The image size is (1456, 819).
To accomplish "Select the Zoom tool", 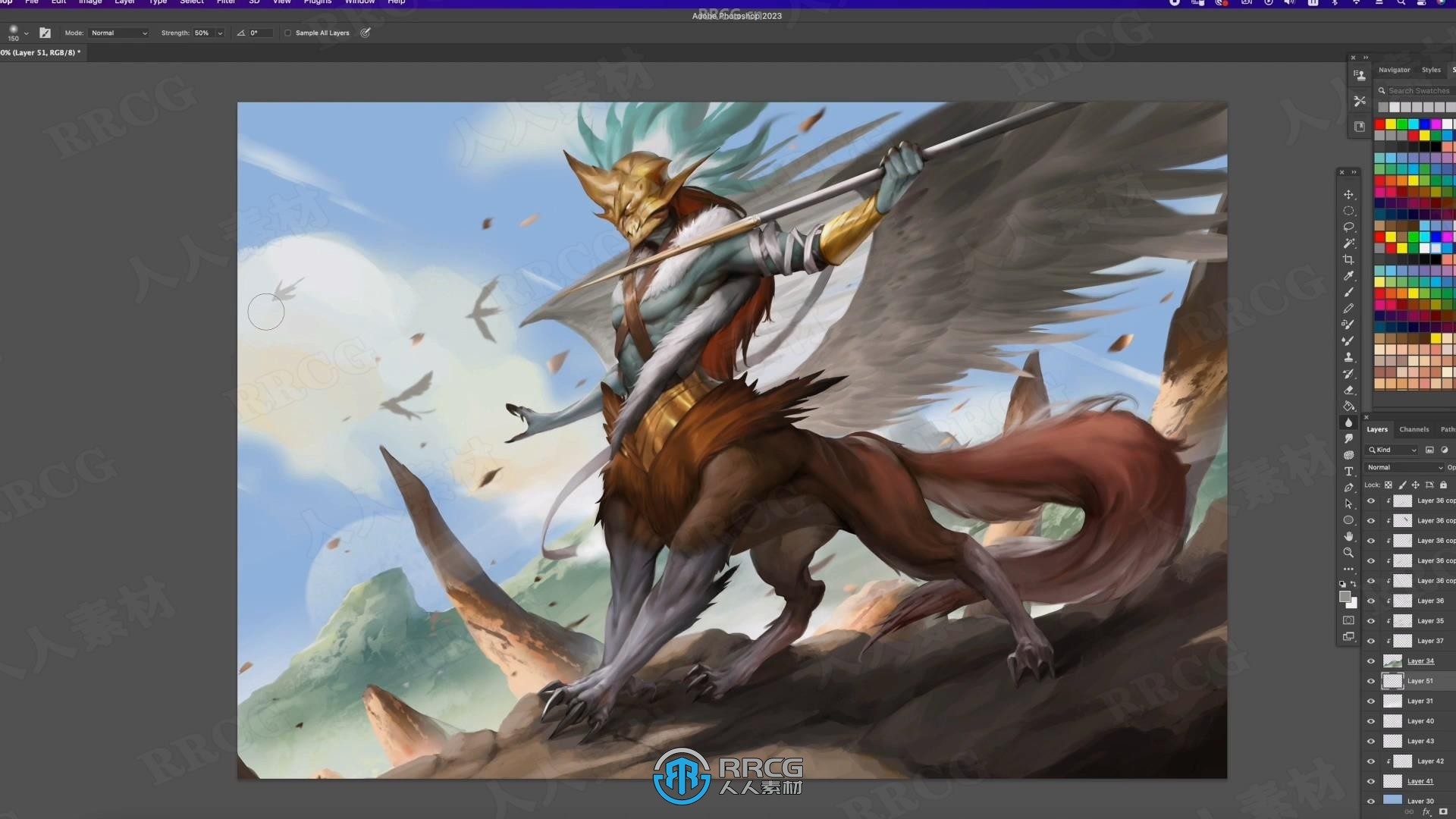I will pos(1348,553).
